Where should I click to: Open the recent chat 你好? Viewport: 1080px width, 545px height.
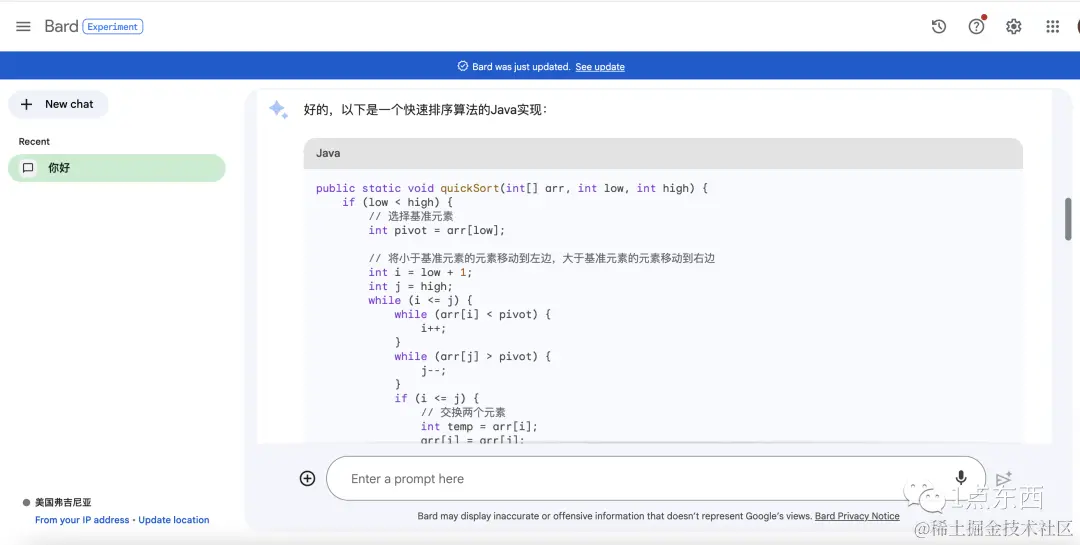116,167
